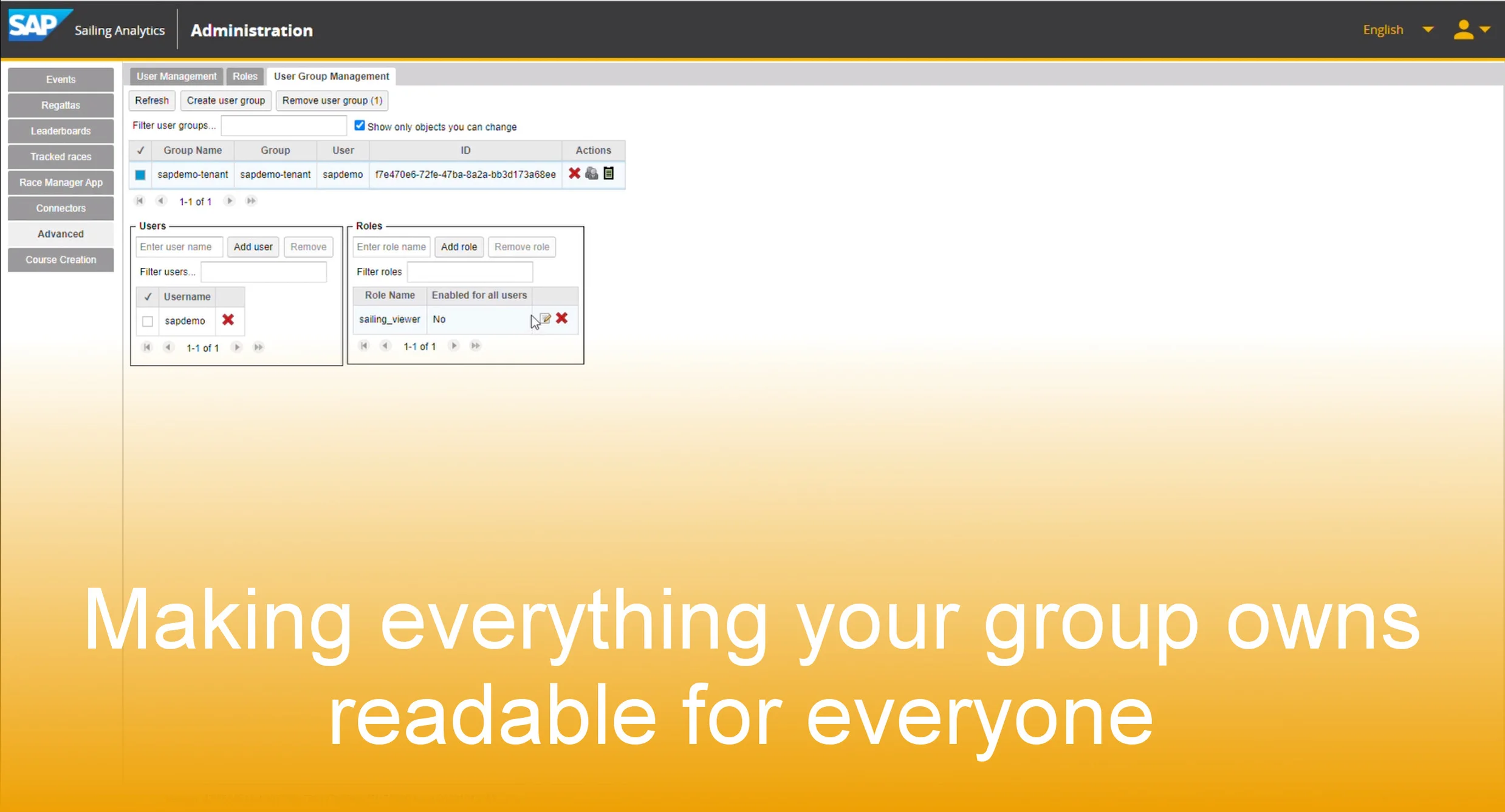The width and height of the screenshot is (1505, 812).
Task: Open the clipboard details icon for sapdemo-tenant
Action: 609,174
